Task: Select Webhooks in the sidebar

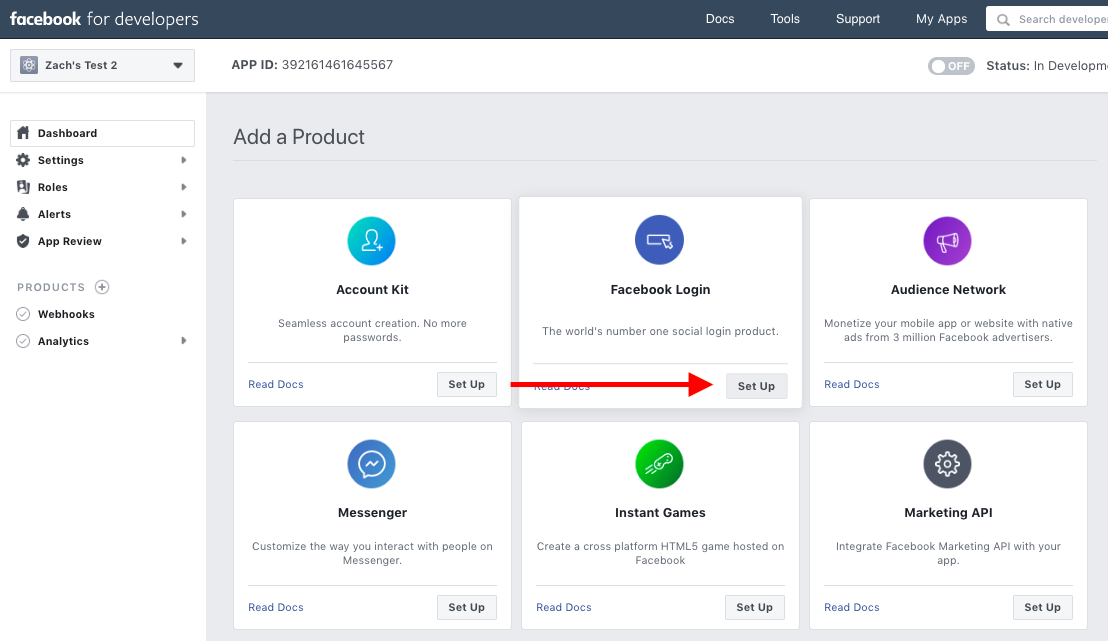Action: tap(66, 314)
